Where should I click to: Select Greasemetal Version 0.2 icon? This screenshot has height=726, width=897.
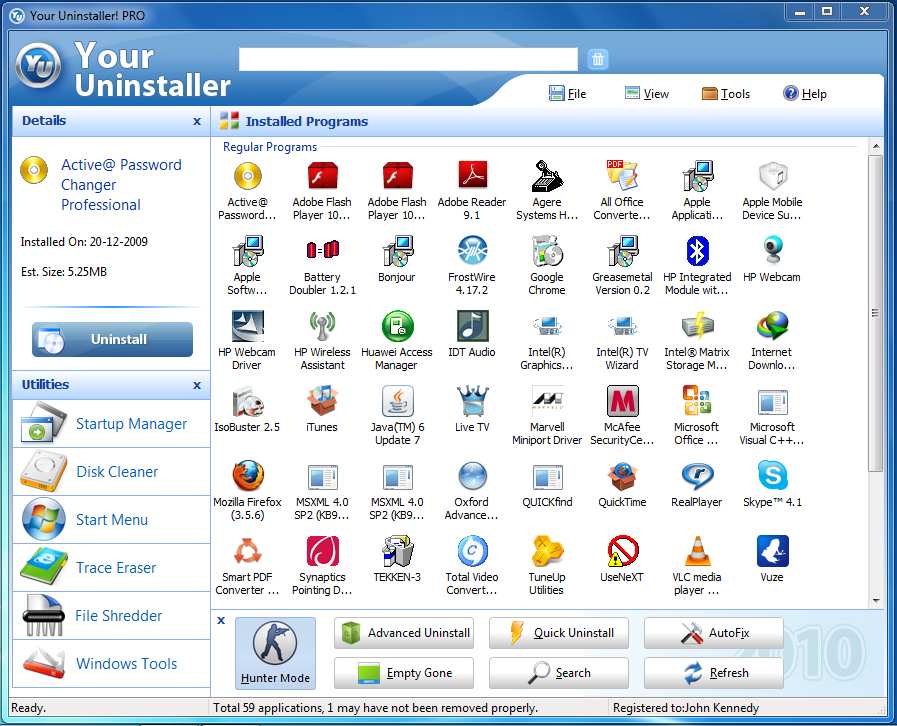tap(622, 251)
